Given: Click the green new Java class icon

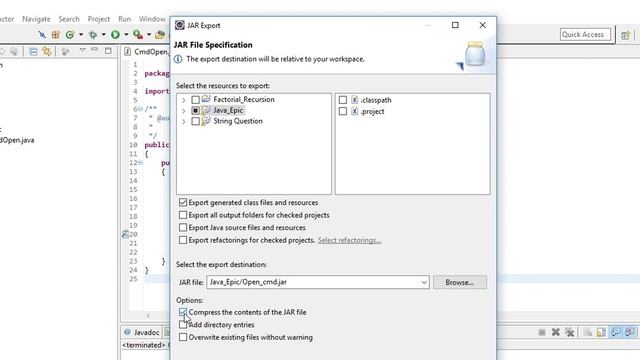Looking at the screenshot, I should 70,34.
